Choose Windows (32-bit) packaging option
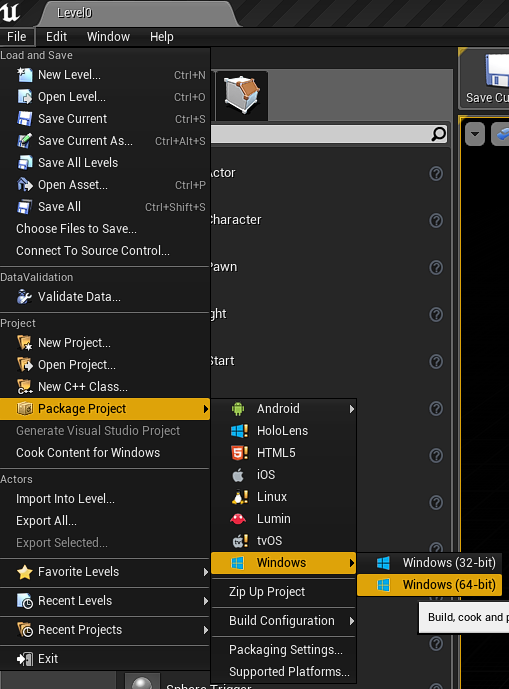509x689 pixels. [429, 563]
